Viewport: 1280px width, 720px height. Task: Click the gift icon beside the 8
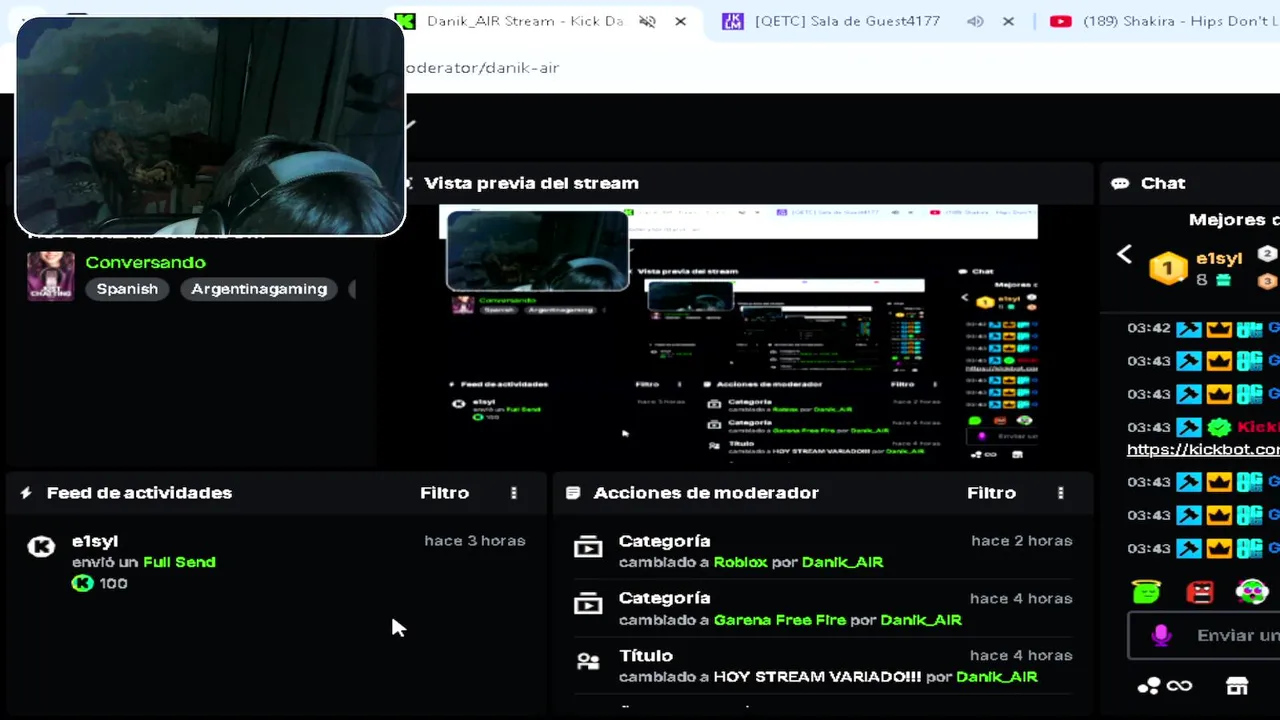point(1223,281)
